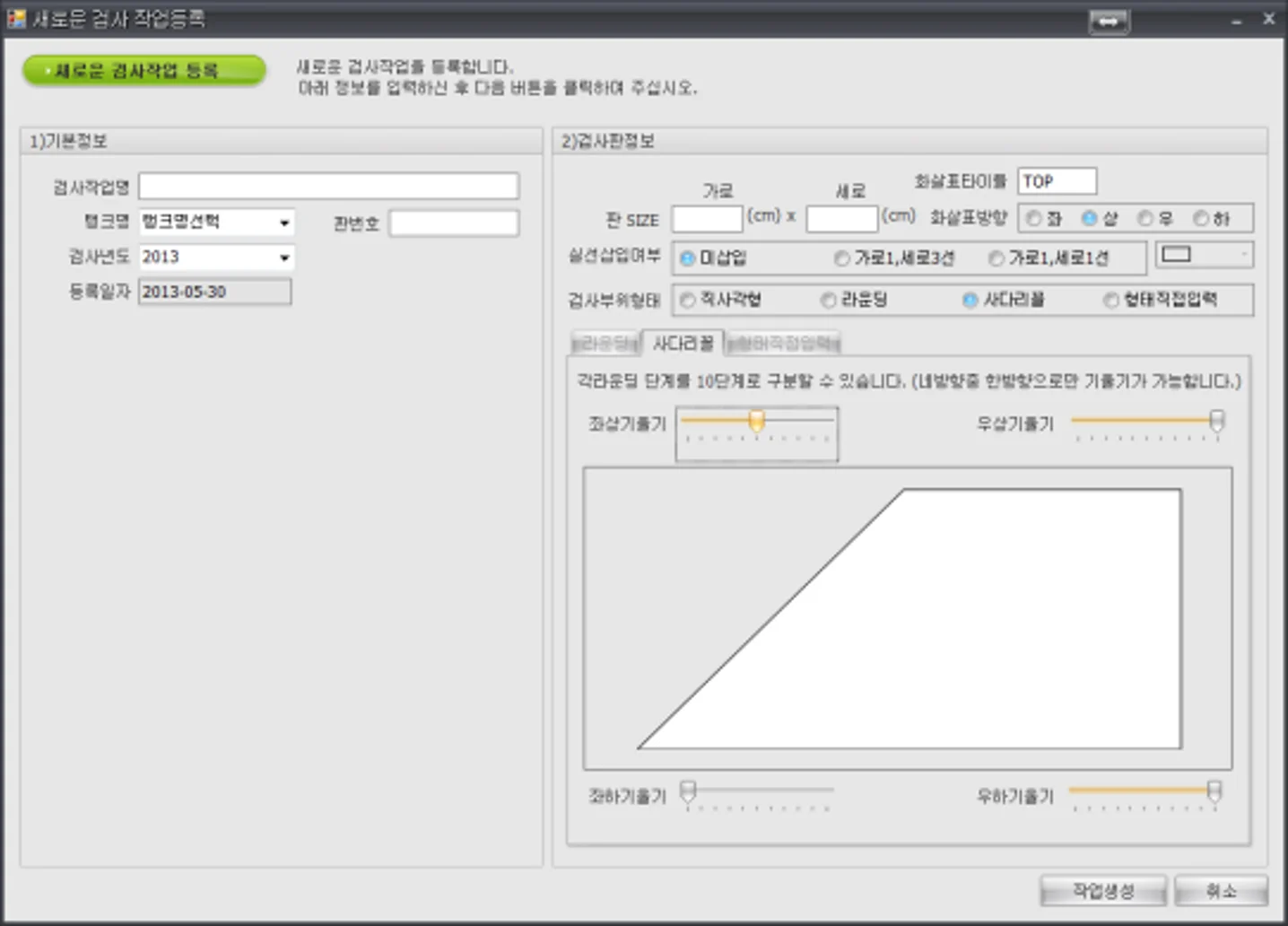Minimize the inspection job registration window

[x=1237, y=20]
